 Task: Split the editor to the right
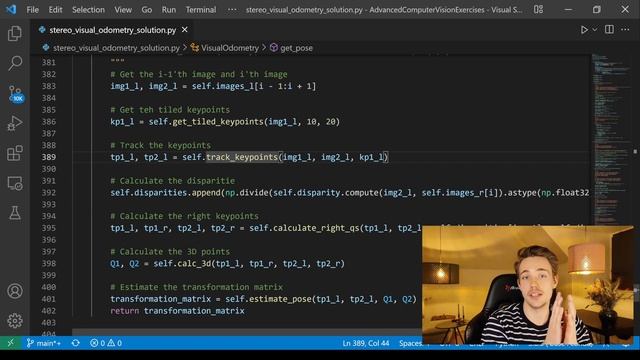tap(609, 29)
